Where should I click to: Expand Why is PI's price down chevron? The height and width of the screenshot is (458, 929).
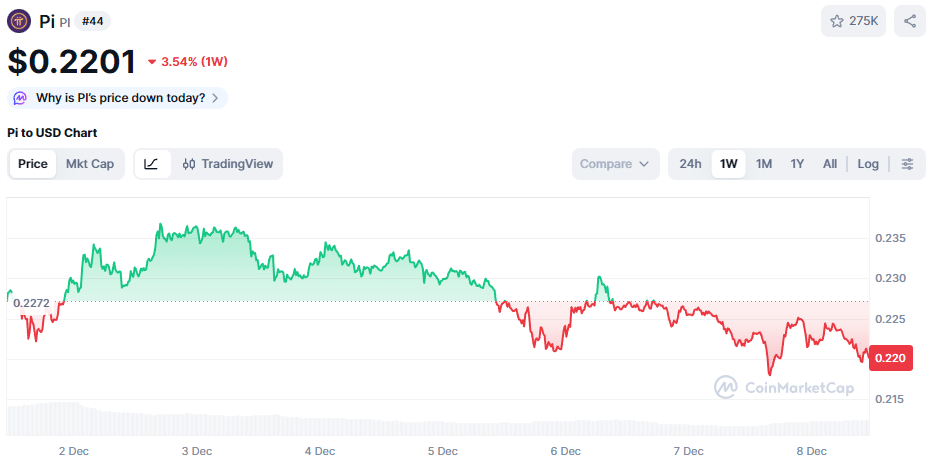[x=215, y=98]
